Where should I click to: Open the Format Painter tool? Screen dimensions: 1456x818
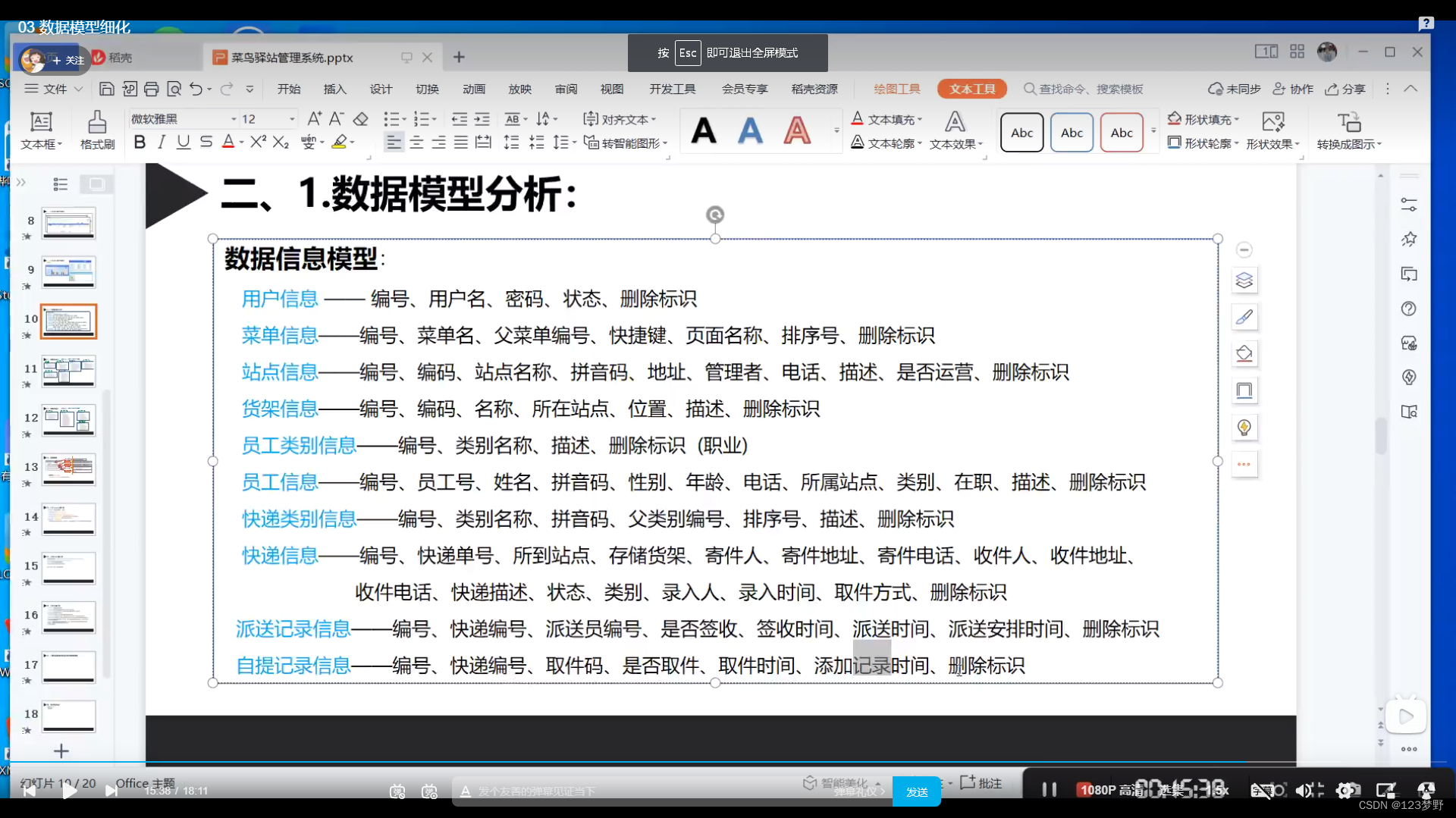tap(97, 130)
